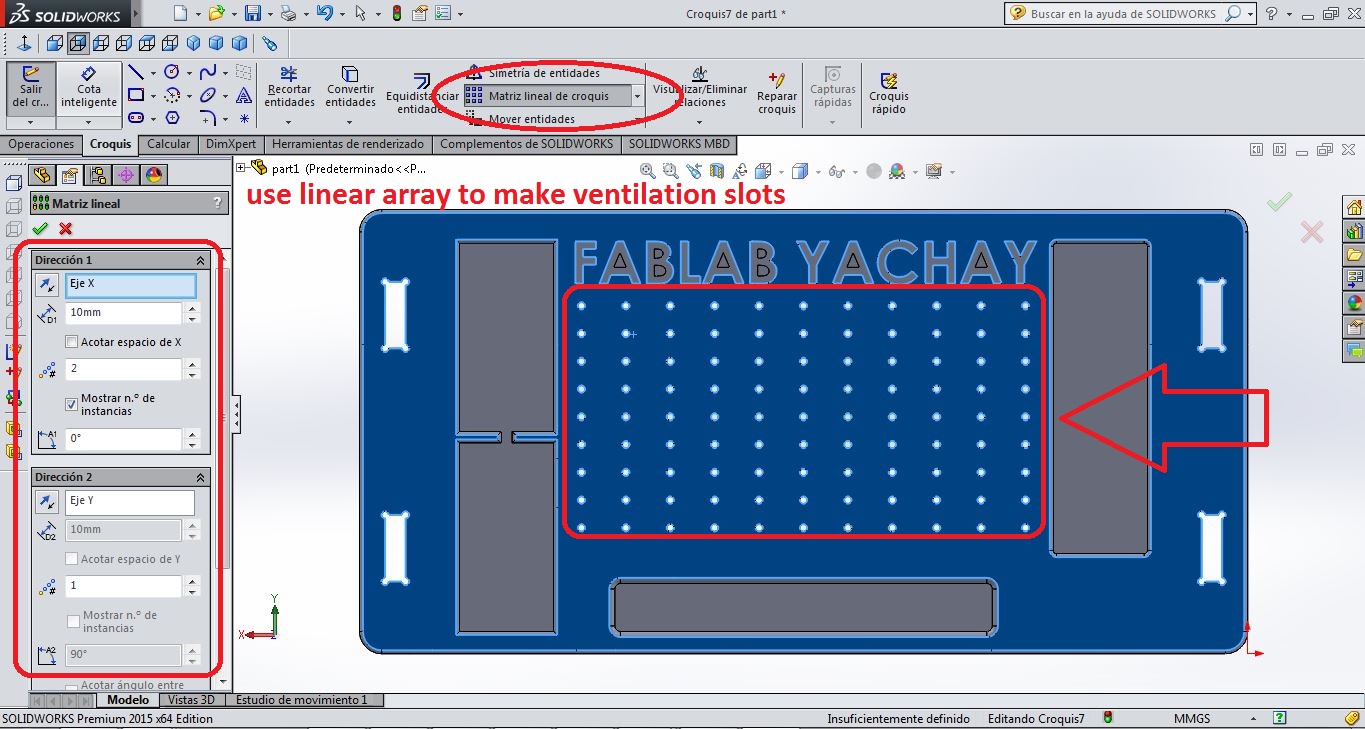
Task: Click Equidistanciar entidades tool
Action: point(421,95)
